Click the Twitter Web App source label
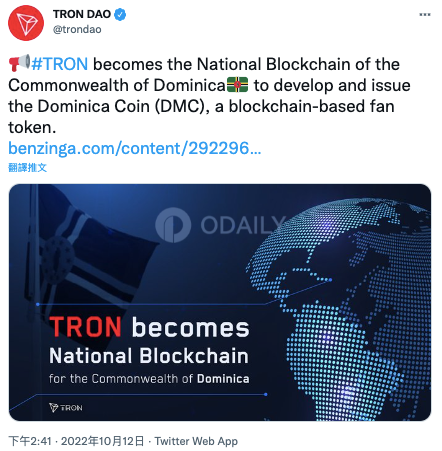Screen dimensions: 442x451 [x=196, y=441]
